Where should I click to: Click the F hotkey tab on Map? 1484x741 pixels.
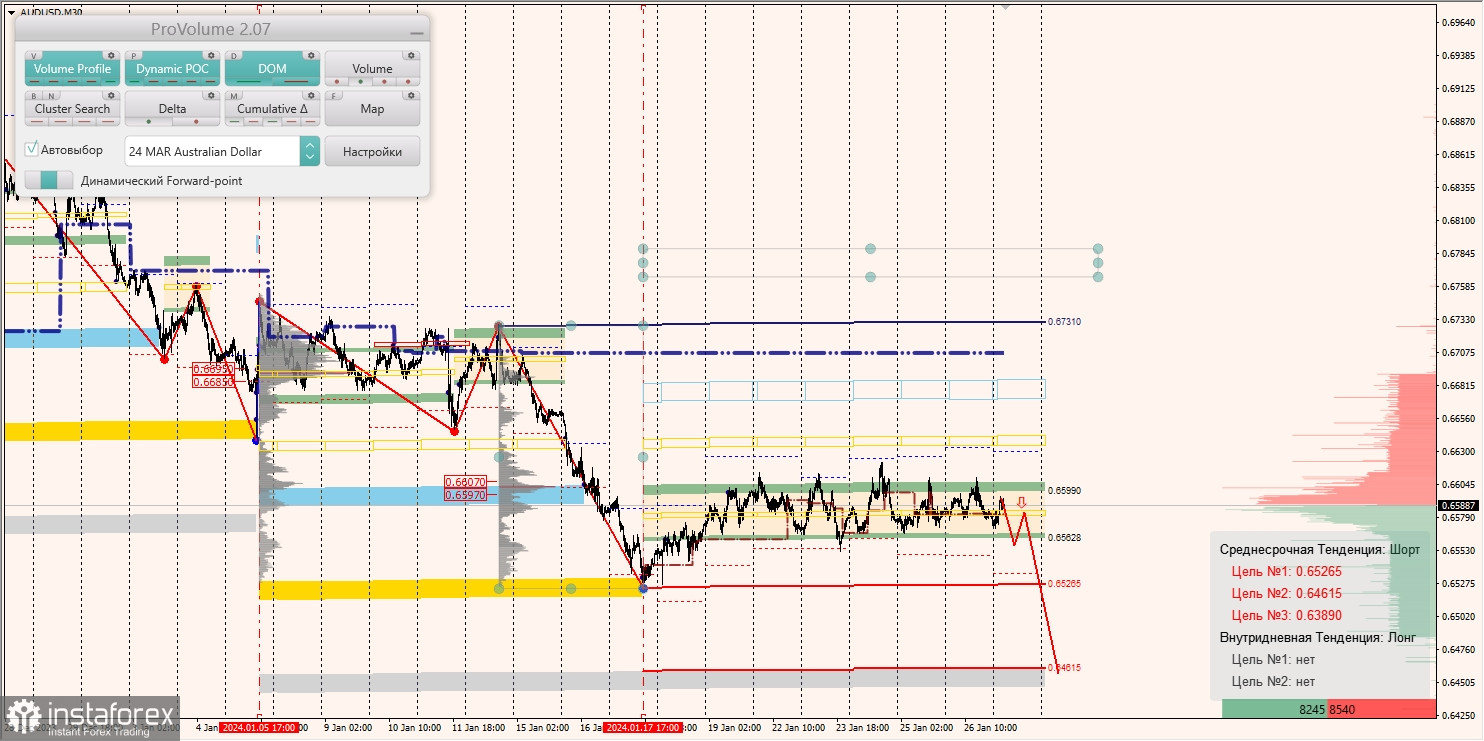[333, 95]
